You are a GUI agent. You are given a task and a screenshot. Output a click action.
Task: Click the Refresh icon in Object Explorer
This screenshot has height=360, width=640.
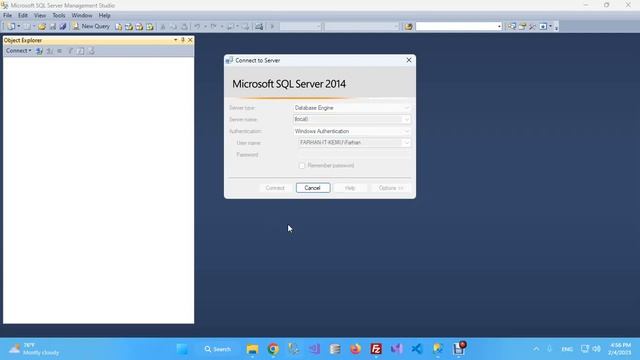click(81, 51)
